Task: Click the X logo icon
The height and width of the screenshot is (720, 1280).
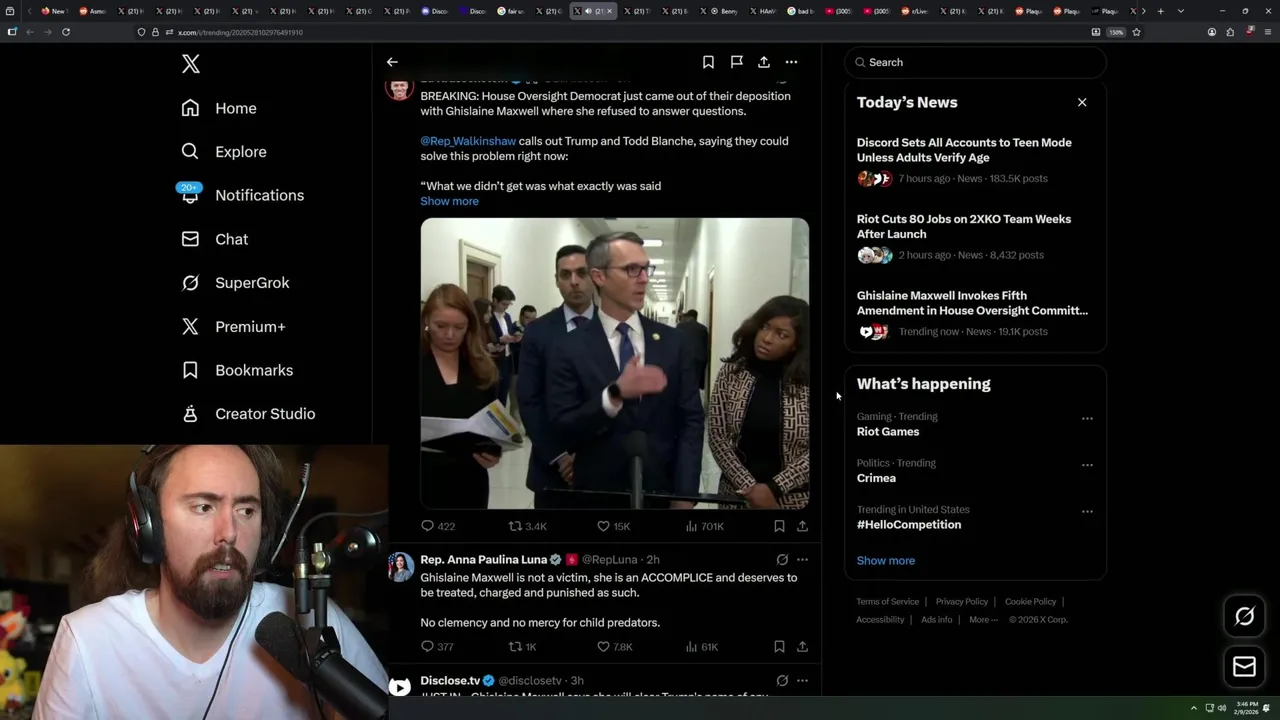Action: [191, 64]
